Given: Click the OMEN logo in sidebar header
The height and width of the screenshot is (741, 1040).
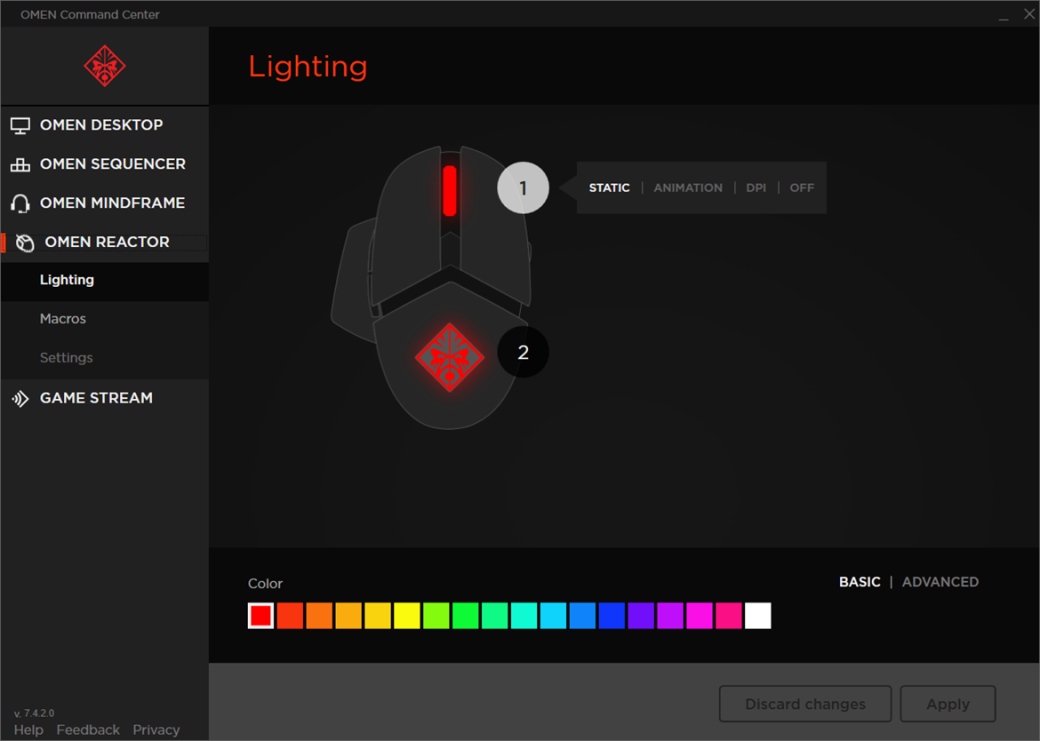Looking at the screenshot, I should tap(104, 66).
